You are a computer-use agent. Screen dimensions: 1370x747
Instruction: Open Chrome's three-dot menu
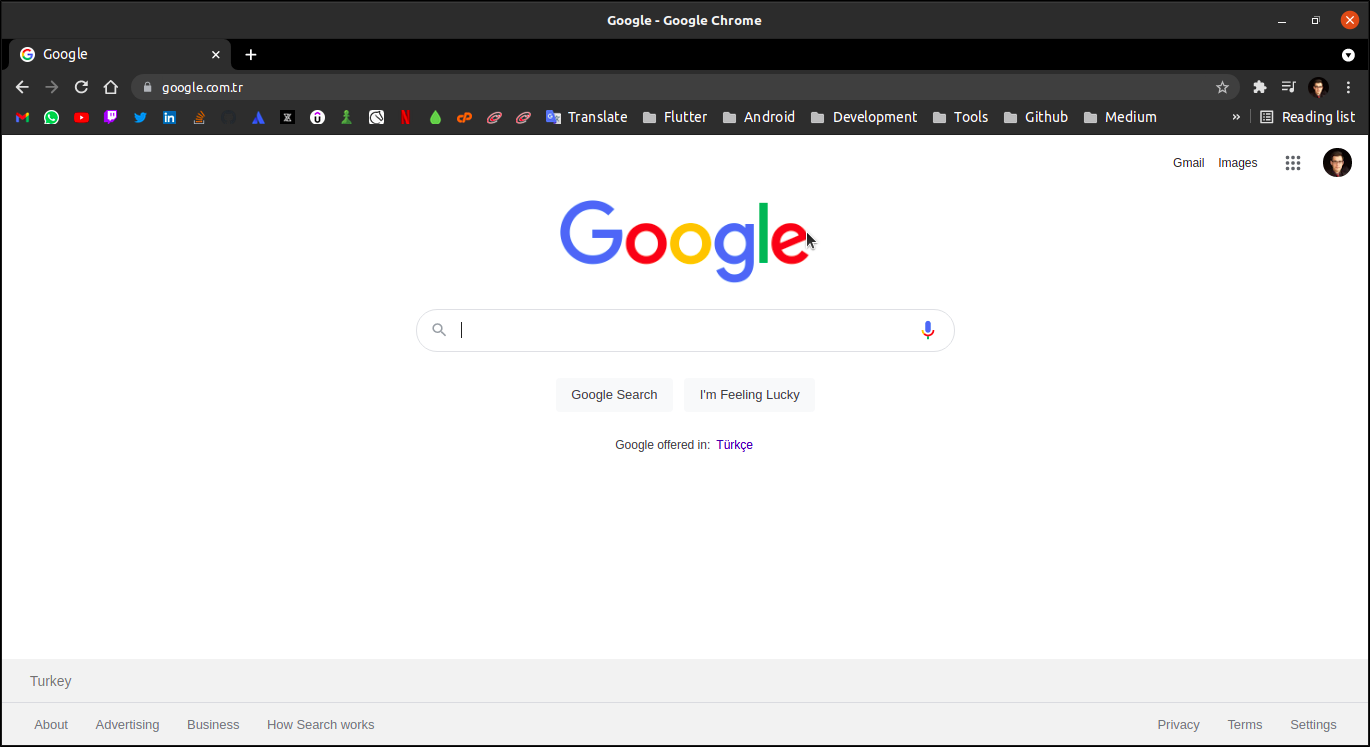pyautogui.click(x=1348, y=87)
